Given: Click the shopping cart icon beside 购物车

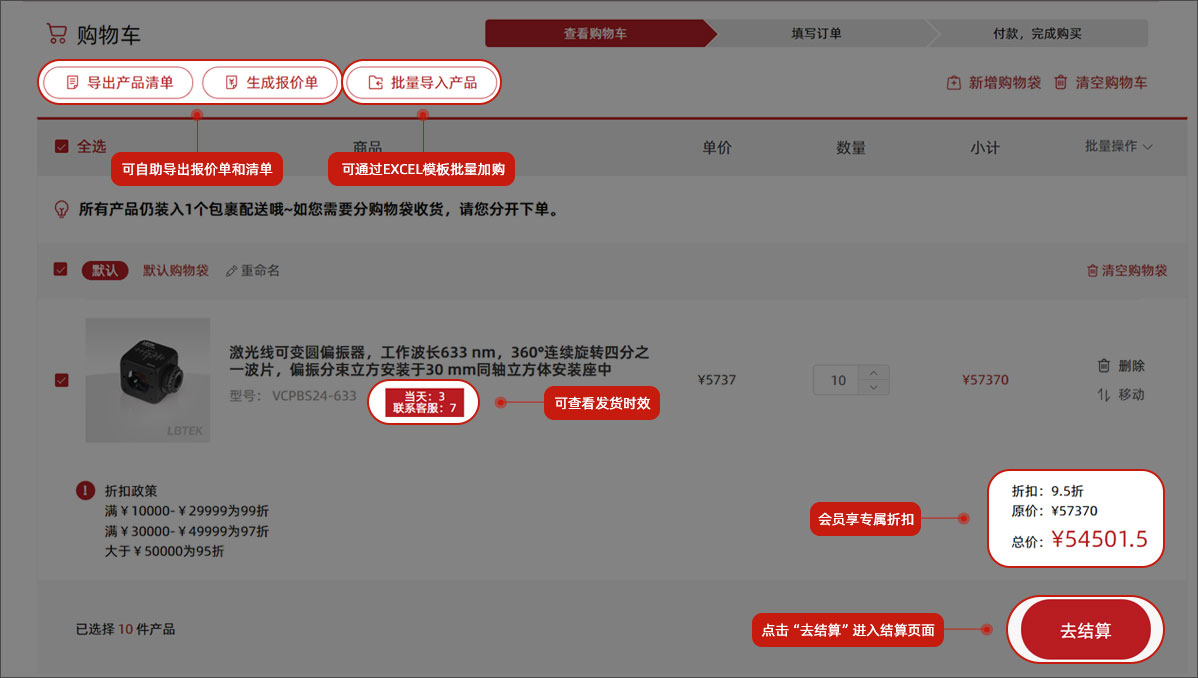Looking at the screenshot, I should (x=57, y=34).
